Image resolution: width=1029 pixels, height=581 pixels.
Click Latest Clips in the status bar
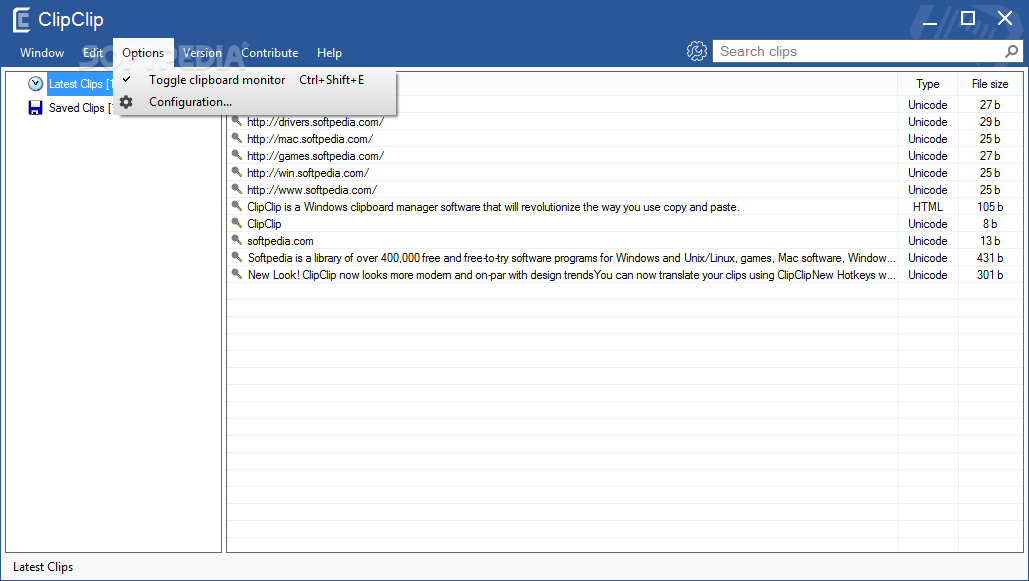(x=43, y=567)
